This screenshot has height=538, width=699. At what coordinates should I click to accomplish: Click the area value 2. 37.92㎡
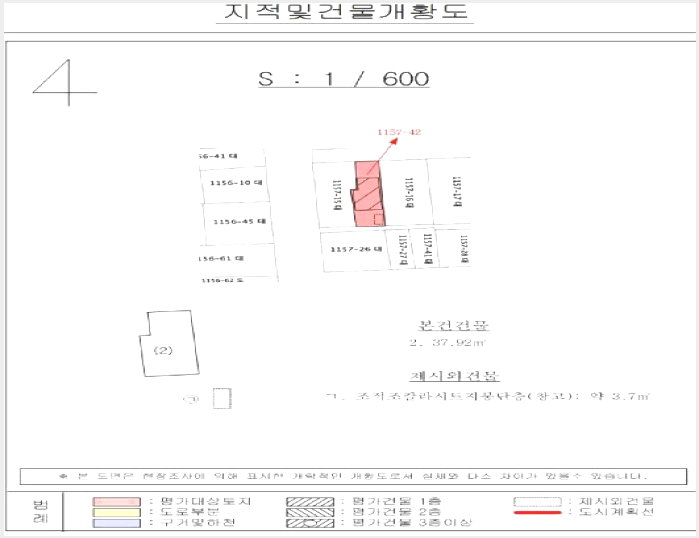point(447,343)
